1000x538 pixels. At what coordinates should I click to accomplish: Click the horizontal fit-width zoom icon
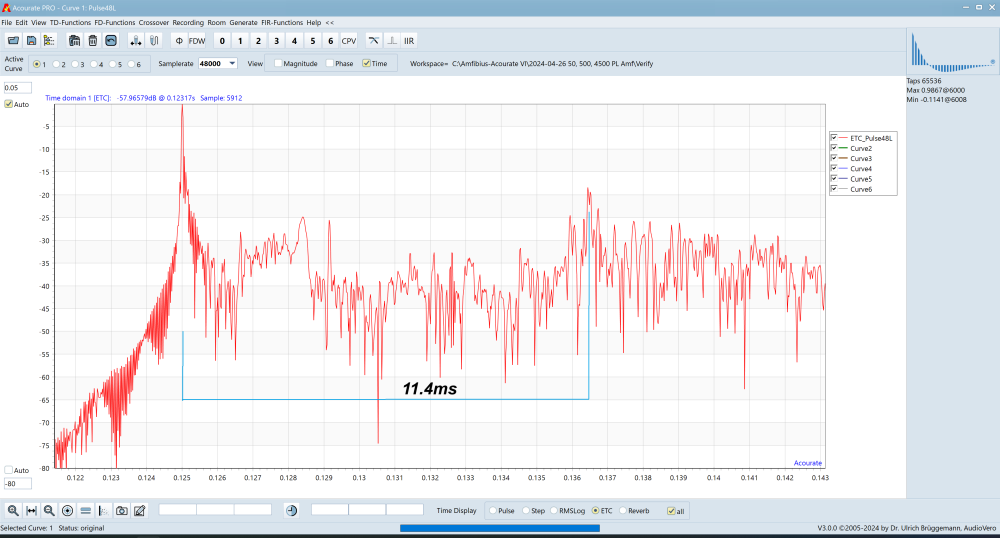pyautogui.click(x=31, y=510)
